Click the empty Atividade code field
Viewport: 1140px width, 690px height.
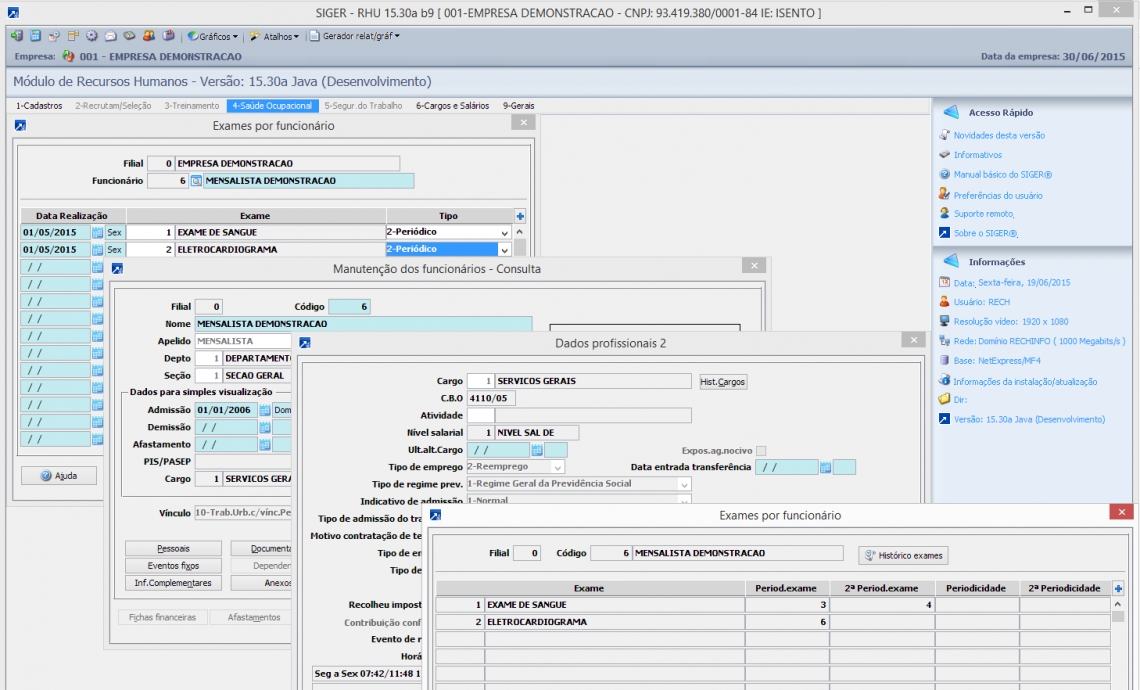coord(481,416)
